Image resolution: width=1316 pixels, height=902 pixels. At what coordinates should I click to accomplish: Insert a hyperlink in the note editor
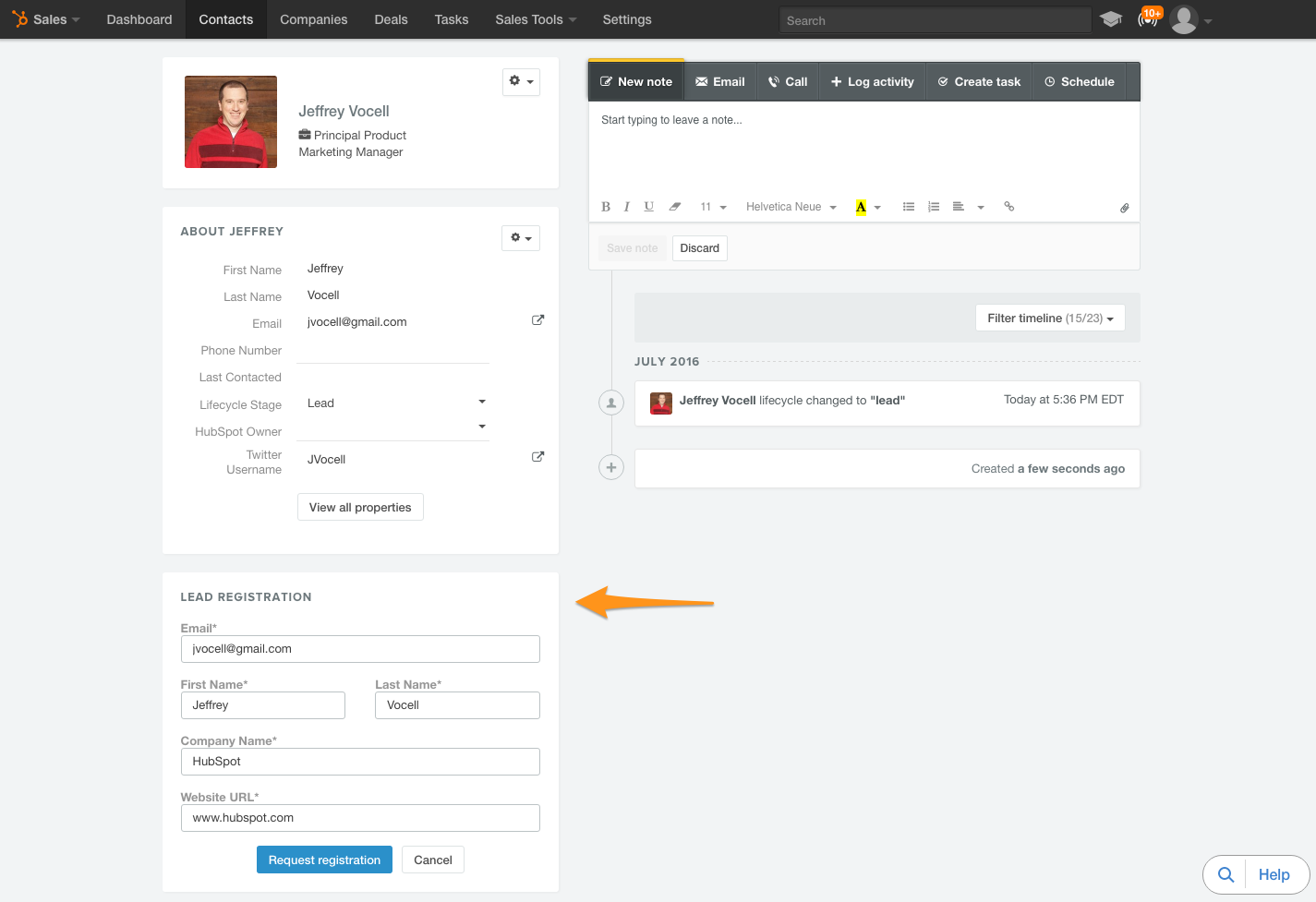[1008, 206]
